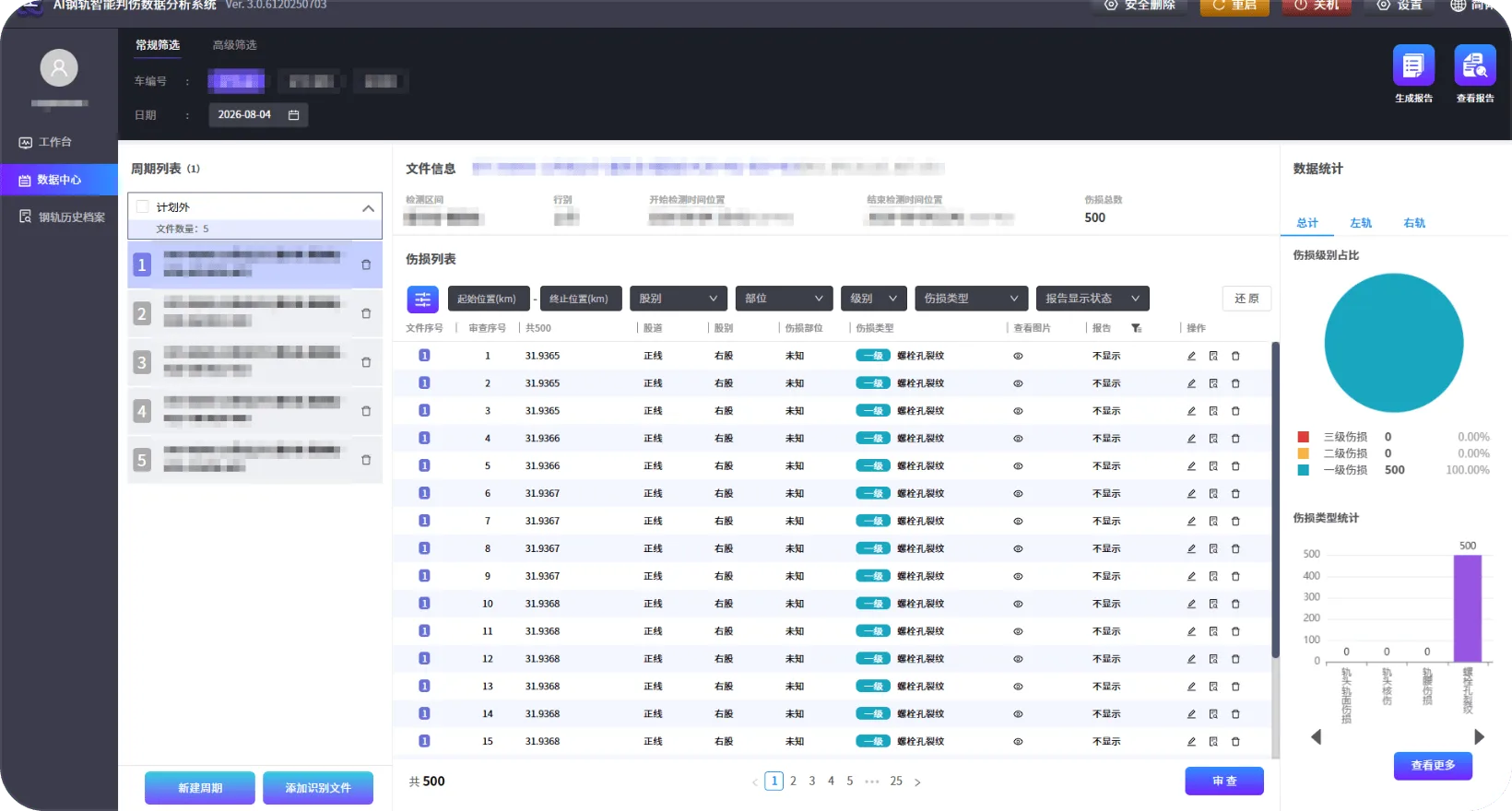Toggle the 计划外 checkbox
This screenshot has width=1512, height=811.
(x=143, y=207)
